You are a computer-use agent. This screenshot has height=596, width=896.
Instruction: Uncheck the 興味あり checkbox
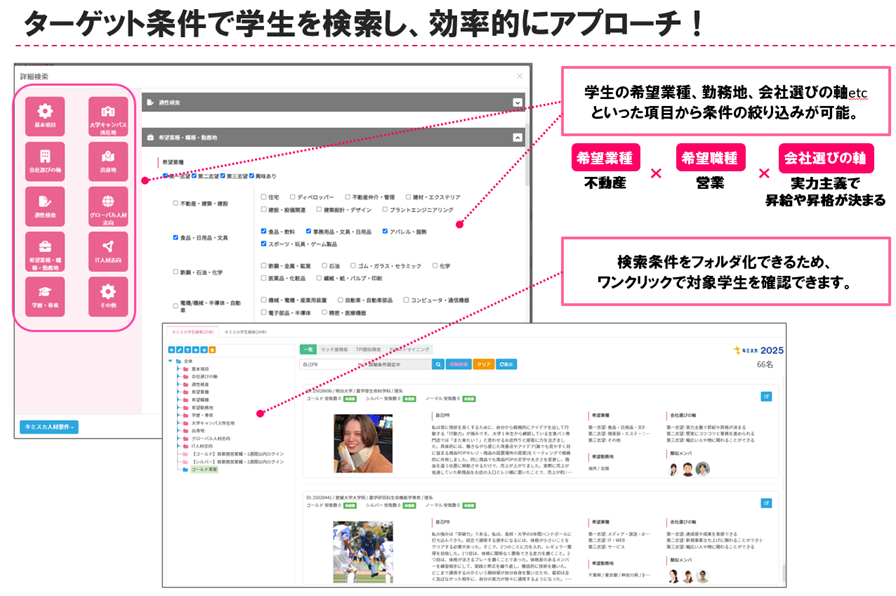click(x=251, y=176)
